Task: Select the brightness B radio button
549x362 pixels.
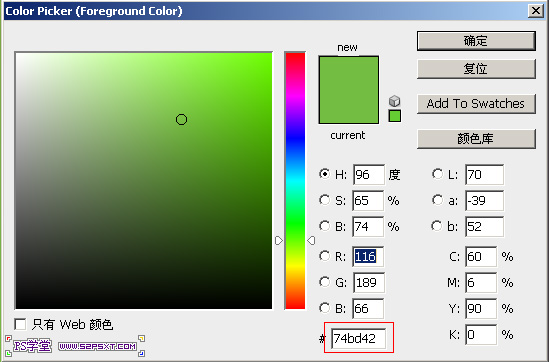Action: (x=325, y=226)
